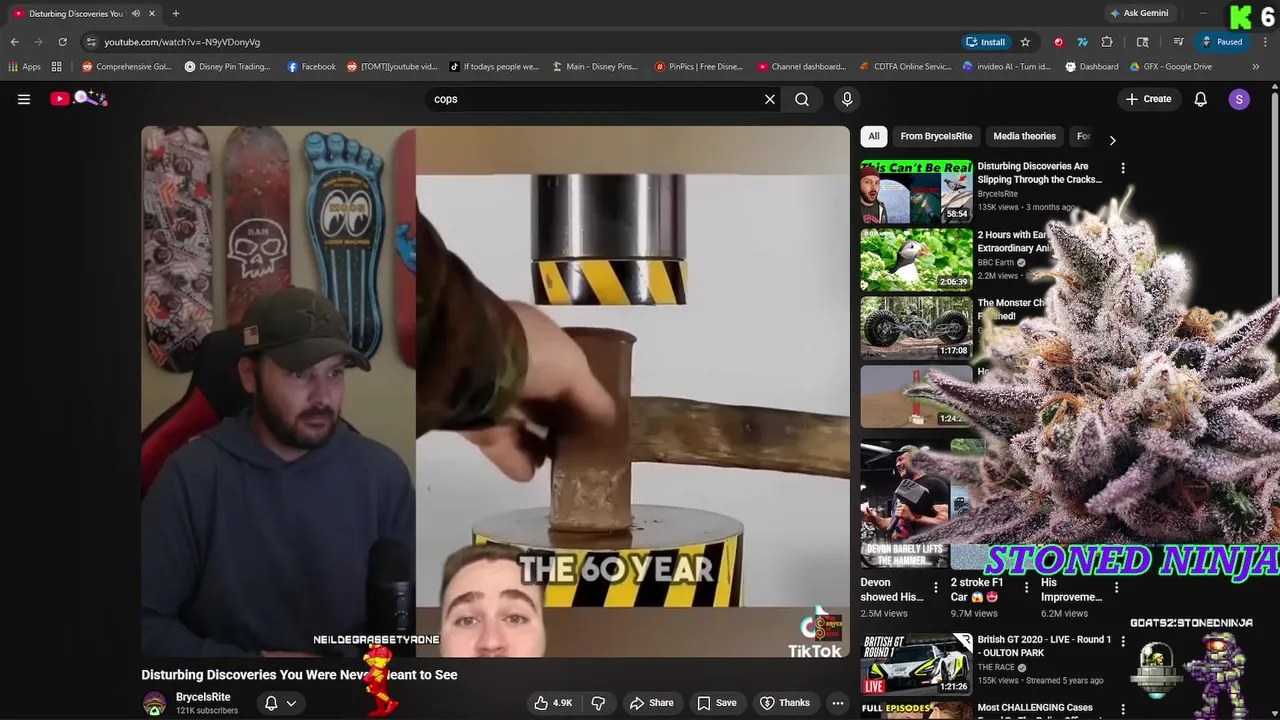
Task: Submit search with magnifier button
Action: coord(802,99)
